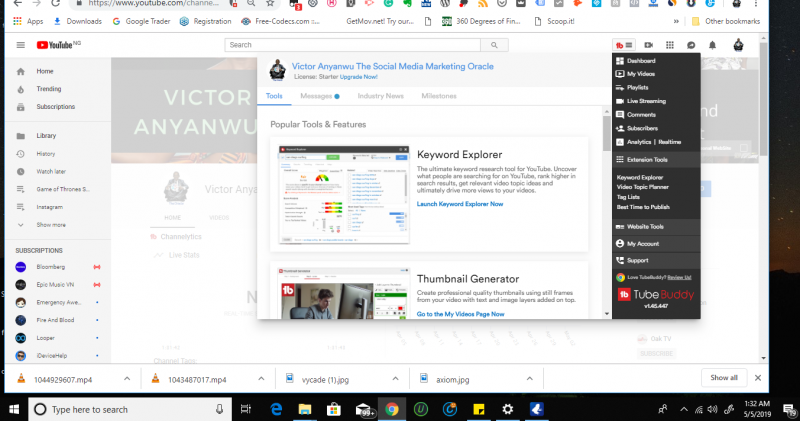Open the YouTube messages icon in header
The height and width of the screenshot is (421, 800).
click(x=691, y=45)
